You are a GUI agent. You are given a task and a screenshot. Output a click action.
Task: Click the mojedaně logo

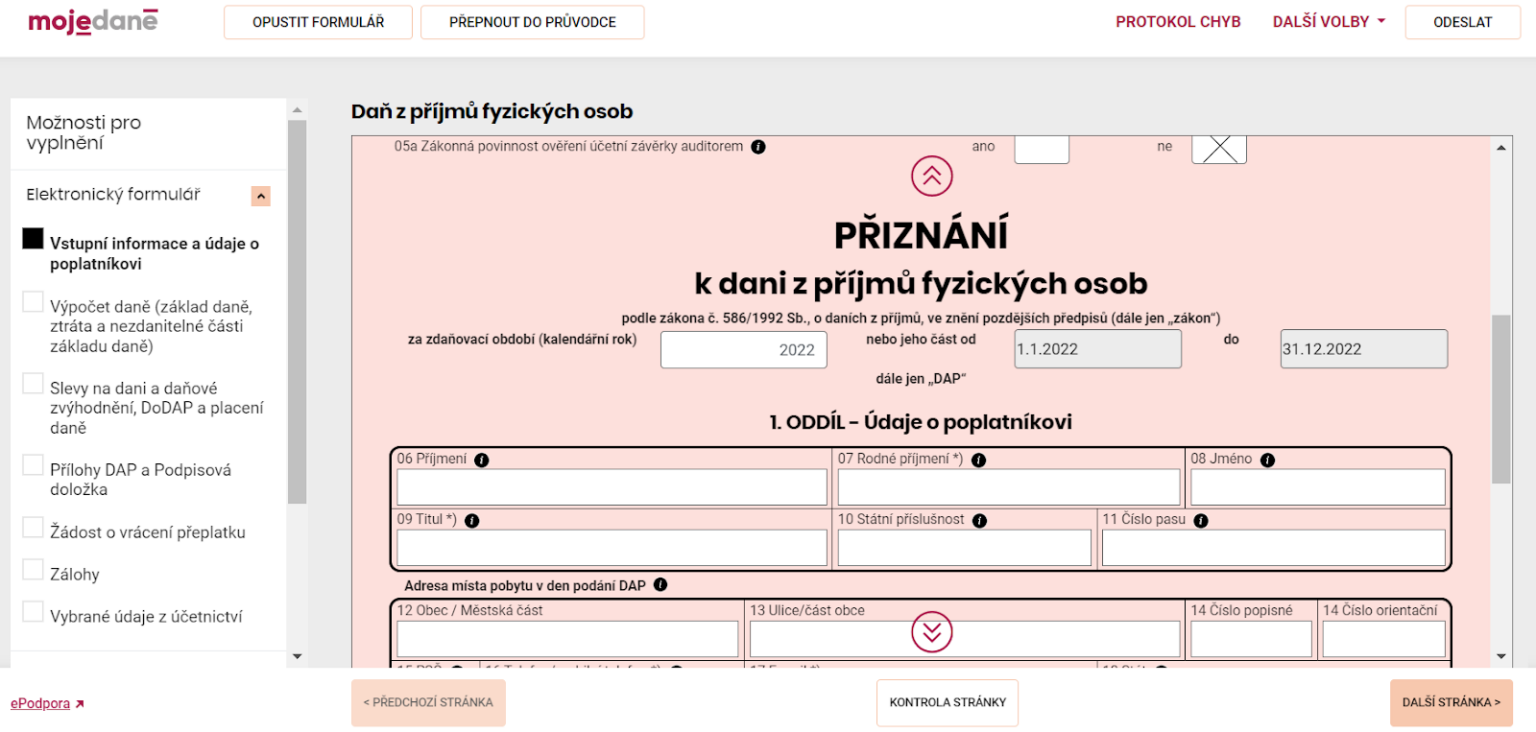point(92,20)
